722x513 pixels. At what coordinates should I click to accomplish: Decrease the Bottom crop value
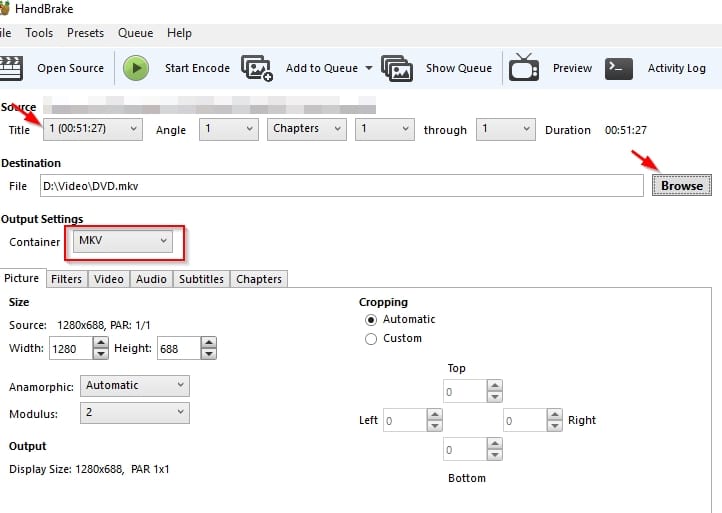[x=495, y=455]
